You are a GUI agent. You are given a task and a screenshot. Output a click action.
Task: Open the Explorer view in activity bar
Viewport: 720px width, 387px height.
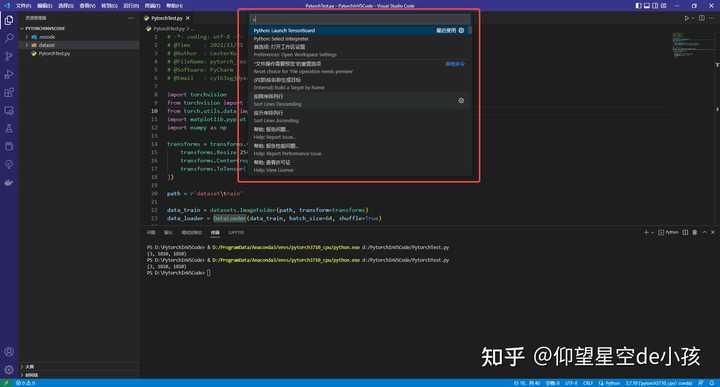coord(9,20)
